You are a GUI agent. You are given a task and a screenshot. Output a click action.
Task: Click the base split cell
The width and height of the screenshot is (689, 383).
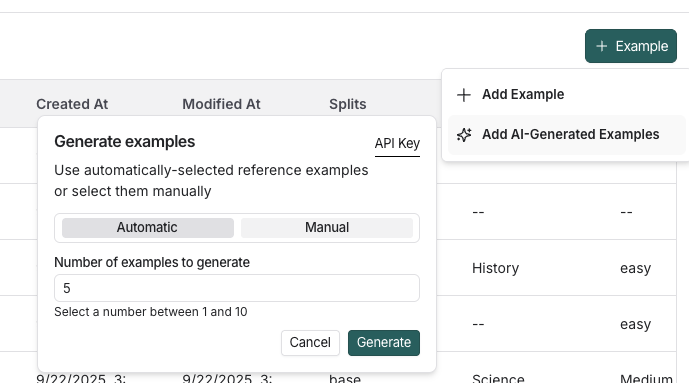[x=345, y=379]
